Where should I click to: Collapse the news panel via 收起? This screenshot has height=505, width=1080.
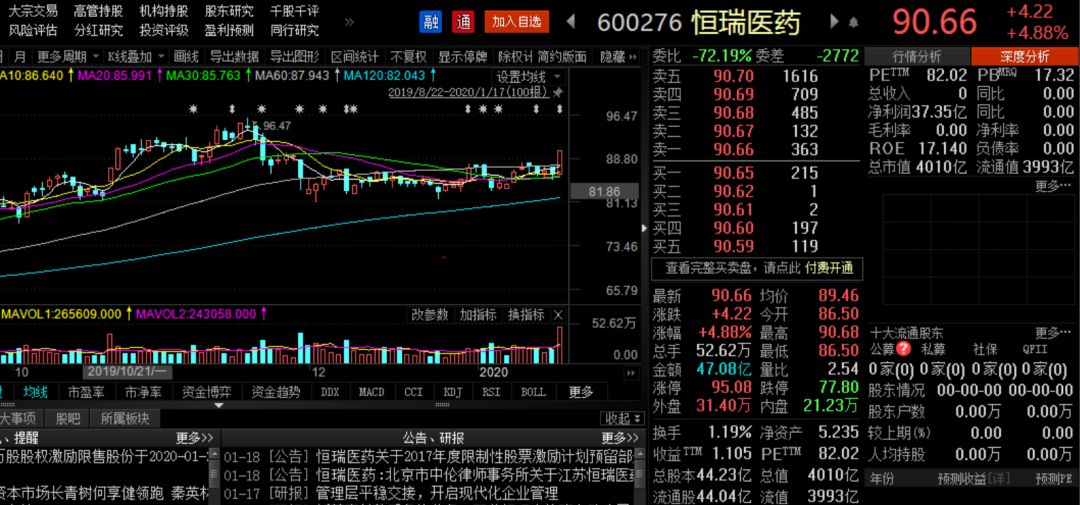(623, 418)
